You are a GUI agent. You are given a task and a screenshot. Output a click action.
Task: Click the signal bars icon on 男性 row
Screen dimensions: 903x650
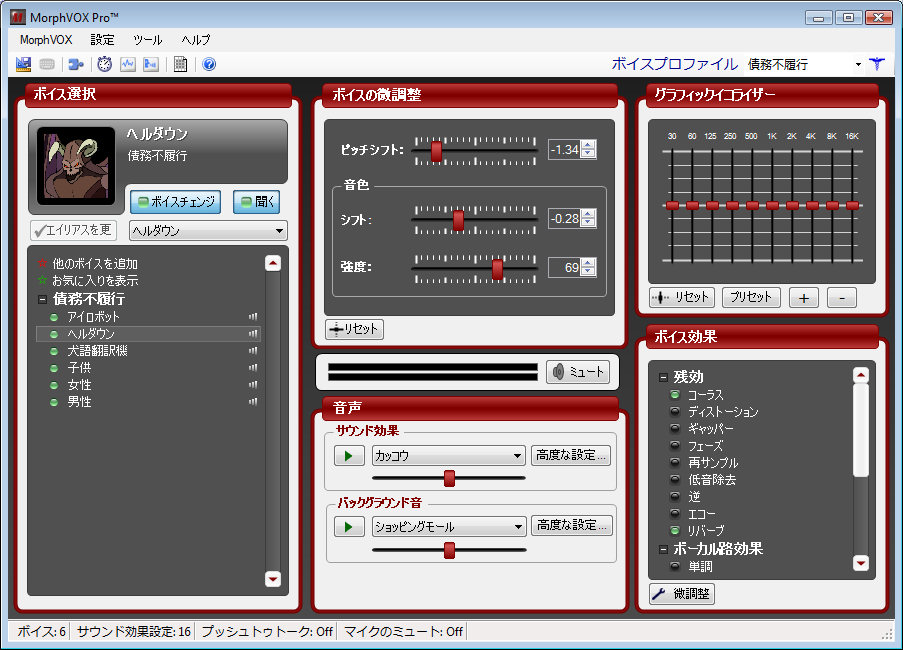253,402
